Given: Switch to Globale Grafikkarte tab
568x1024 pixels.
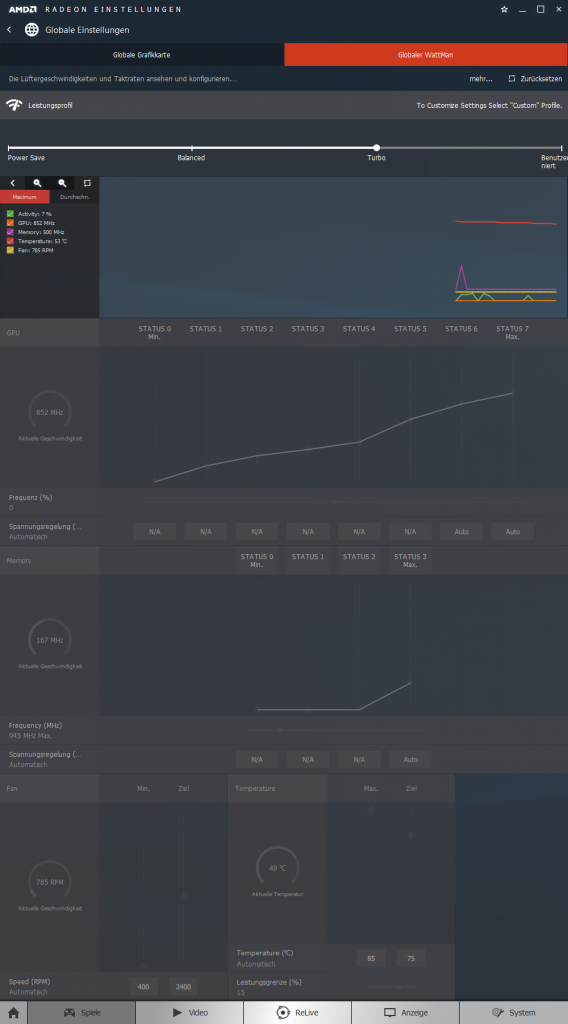Looking at the screenshot, I should click(142, 55).
